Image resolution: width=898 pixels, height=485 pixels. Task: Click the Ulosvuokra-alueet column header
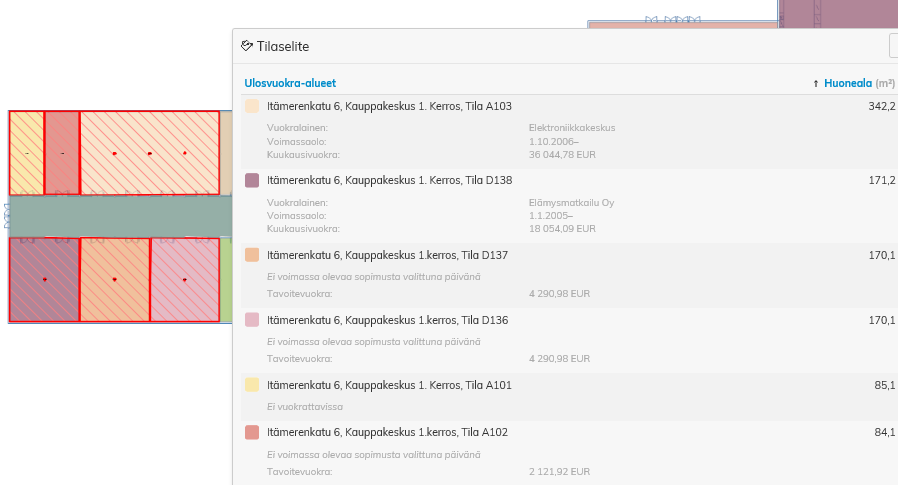290,84
